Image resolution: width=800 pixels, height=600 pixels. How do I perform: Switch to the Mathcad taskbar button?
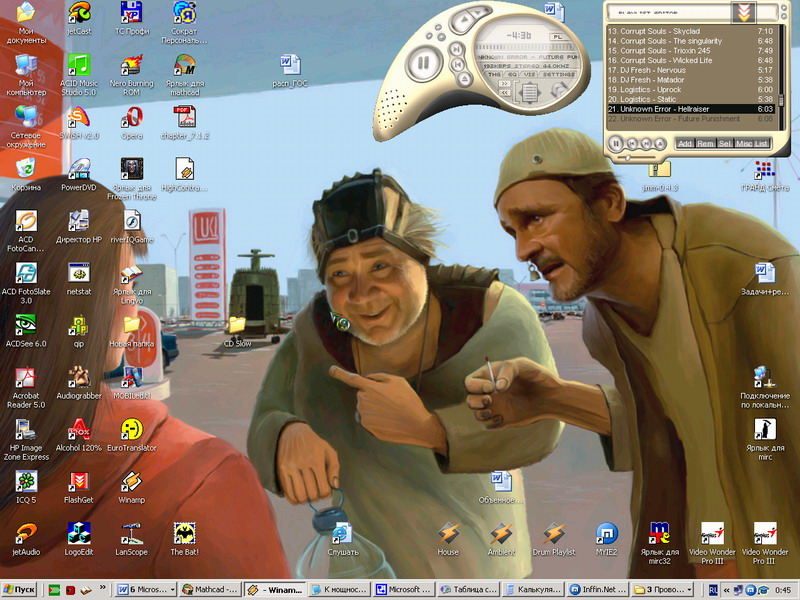(x=210, y=590)
